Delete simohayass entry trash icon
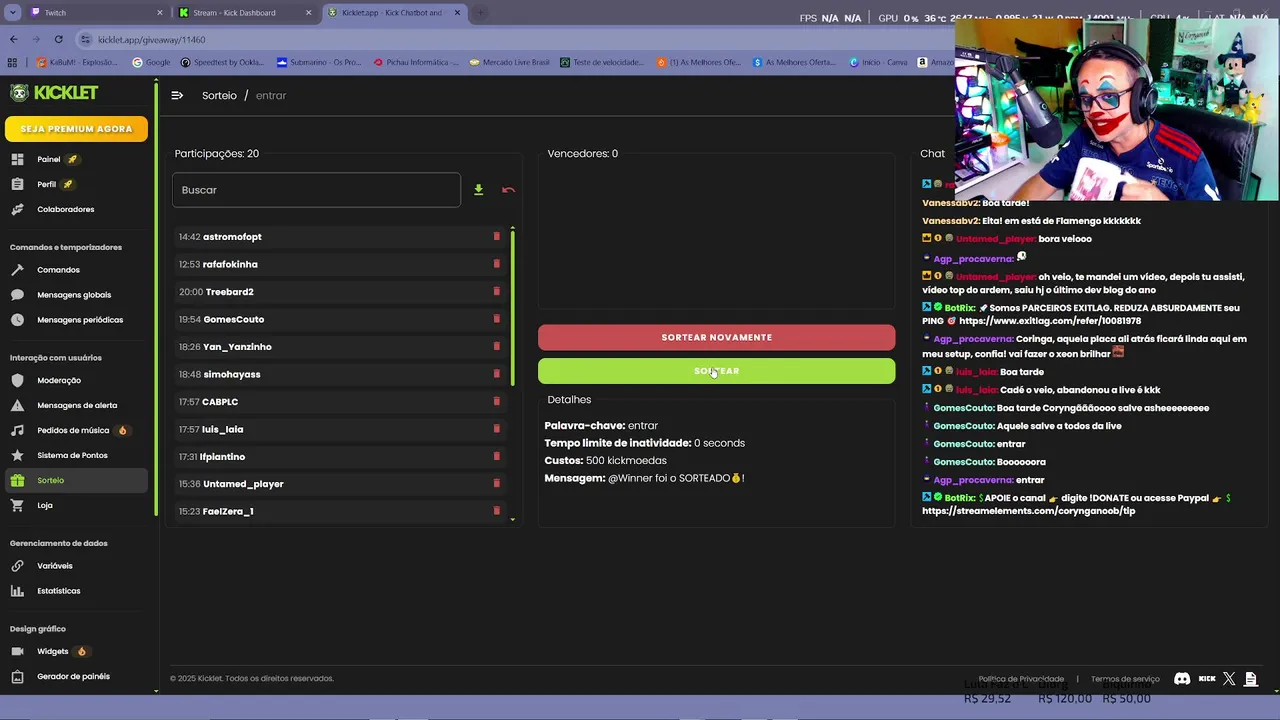Viewport: 1280px width, 720px height. click(x=496, y=373)
